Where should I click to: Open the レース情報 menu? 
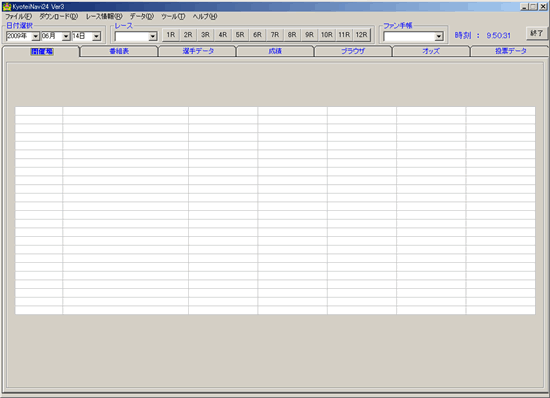[104, 16]
